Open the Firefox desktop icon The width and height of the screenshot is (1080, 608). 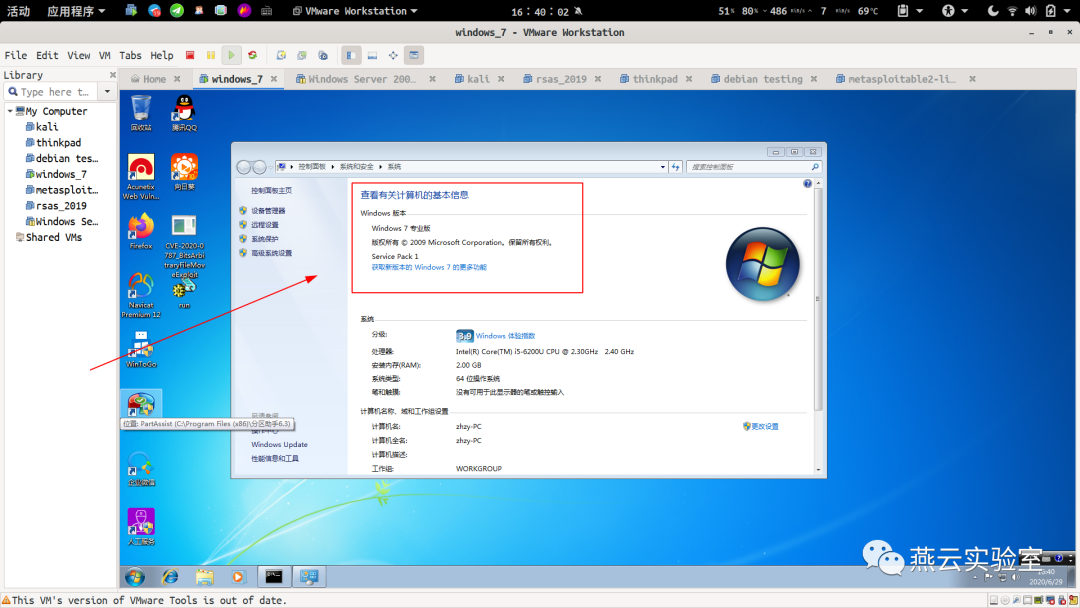(x=141, y=231)
